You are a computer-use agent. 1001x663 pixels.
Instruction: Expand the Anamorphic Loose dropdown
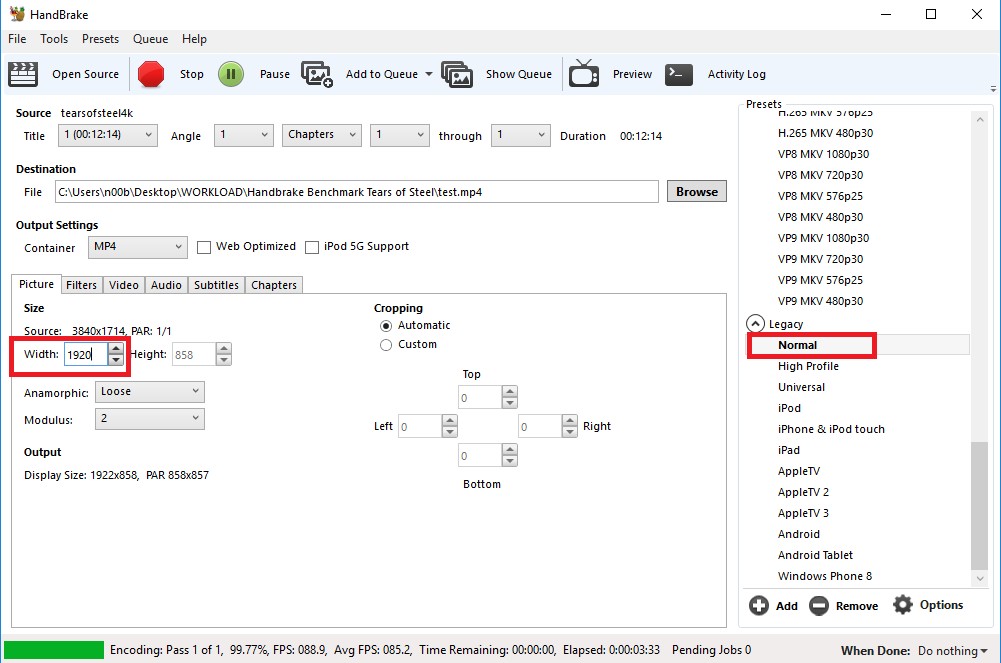[150, 392]
